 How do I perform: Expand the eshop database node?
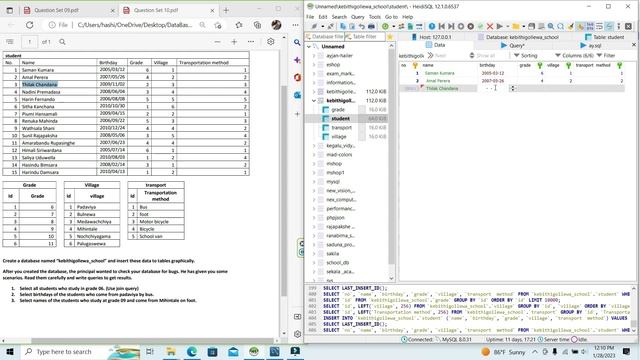click(x=314, y=64)
